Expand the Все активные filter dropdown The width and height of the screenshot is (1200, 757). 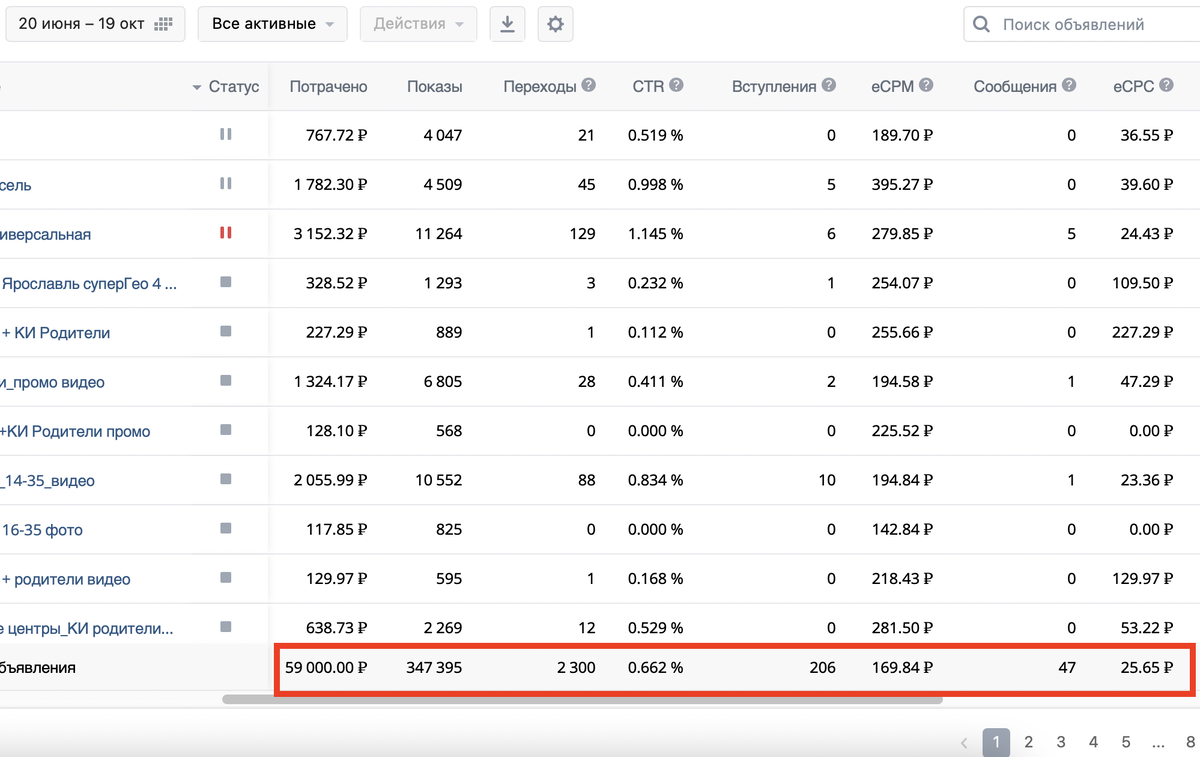(273, 24)
